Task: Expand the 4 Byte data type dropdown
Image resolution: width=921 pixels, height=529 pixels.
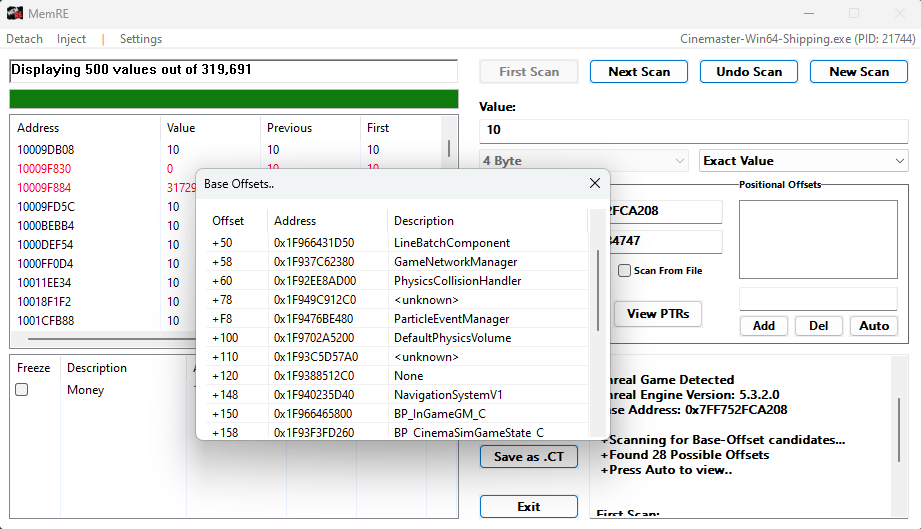Action: point(584,161)
